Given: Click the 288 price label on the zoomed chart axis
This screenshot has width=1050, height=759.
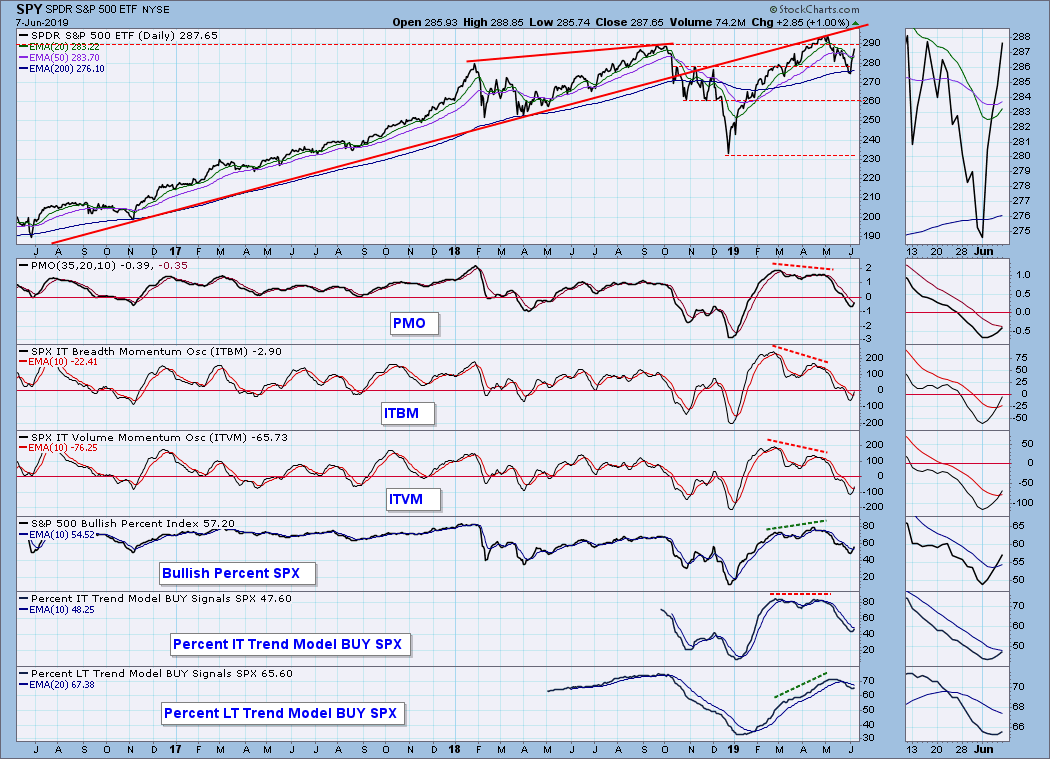Looking at the screenshot, I should 1021,37.
